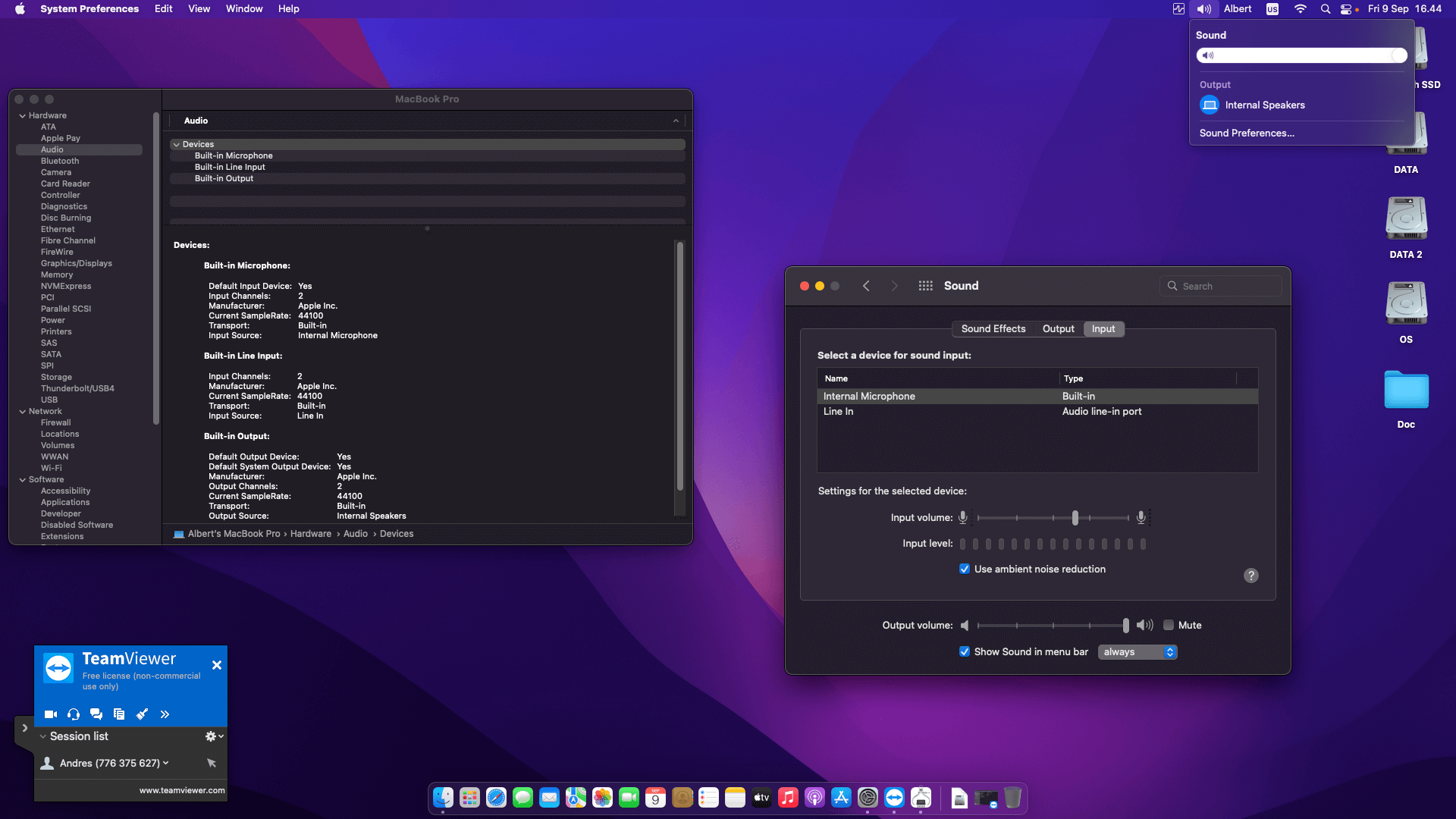Collapse the Session list in TeamViewer
The image size is (1456, 819).
[x=42, y=736]
